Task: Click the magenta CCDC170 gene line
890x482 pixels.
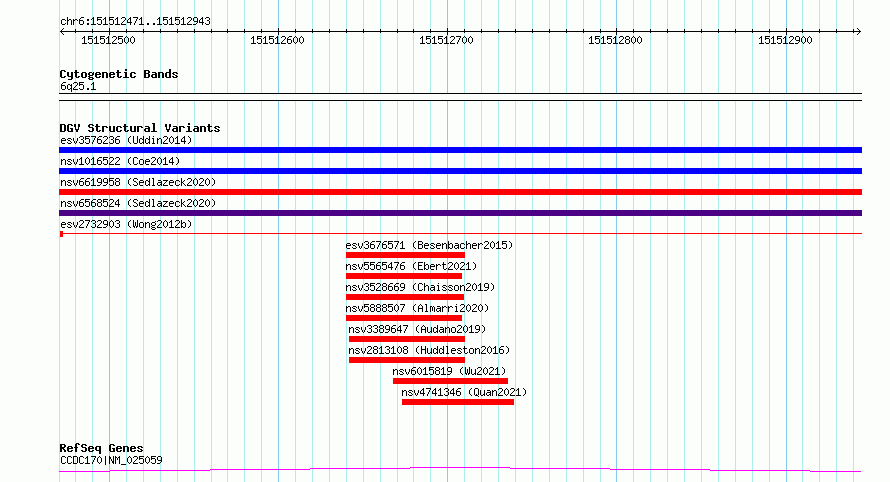Action: (x=460, y=469)
